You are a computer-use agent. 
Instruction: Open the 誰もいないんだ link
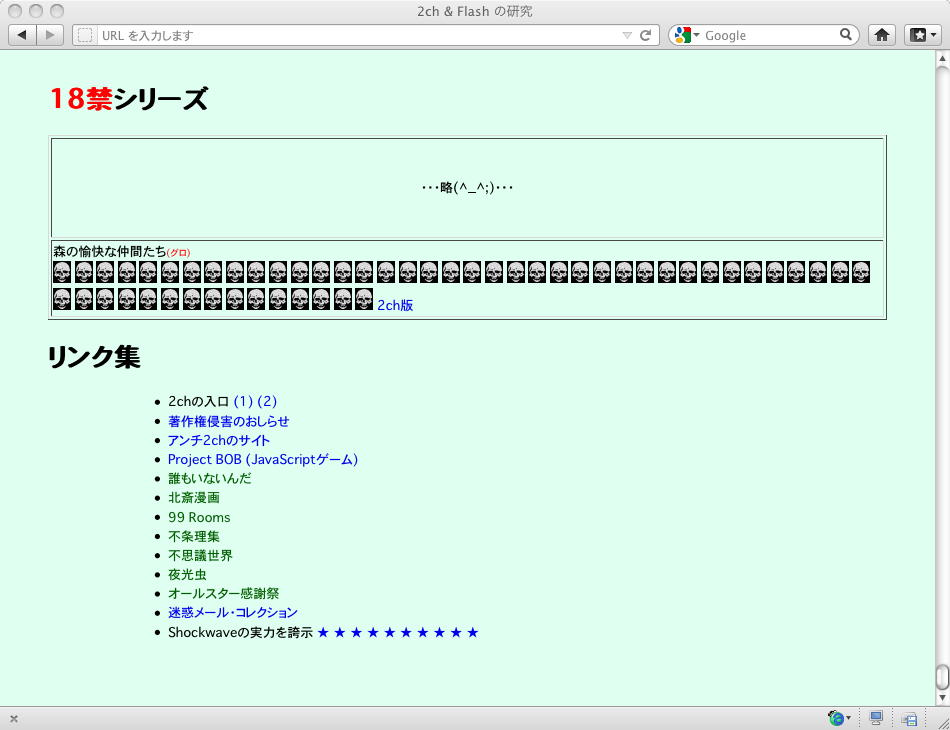pos(210,478)
